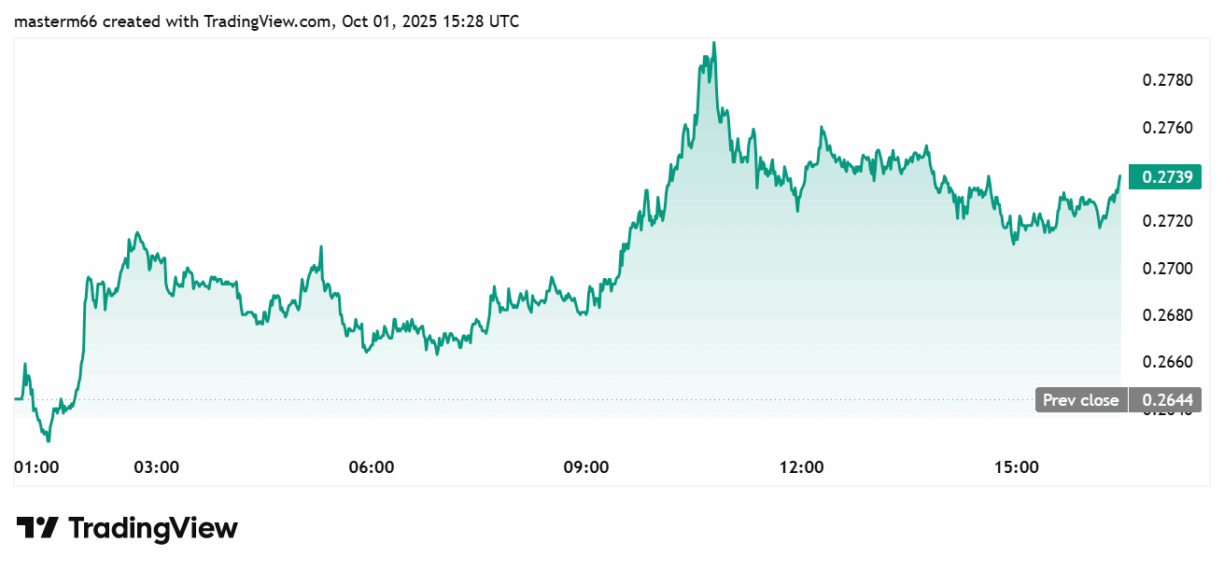Click the 0.2780 price axis label
The image size is (1224, 570).
[x=1166, y=79]
